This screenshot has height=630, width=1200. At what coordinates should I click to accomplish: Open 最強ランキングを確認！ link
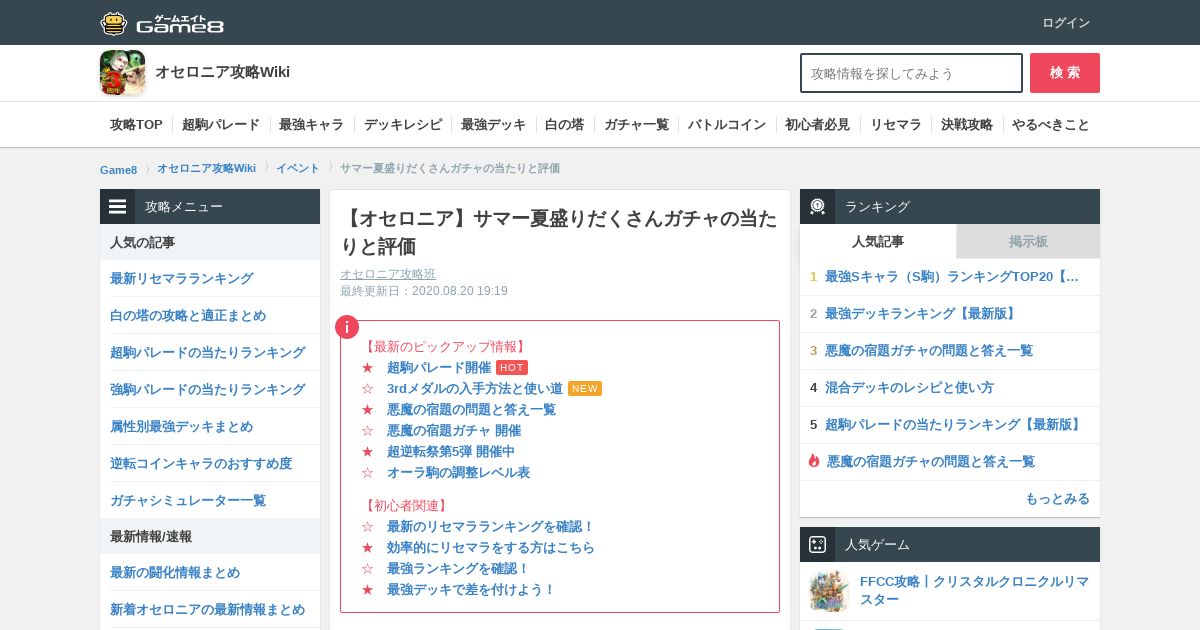coord(458,568)
